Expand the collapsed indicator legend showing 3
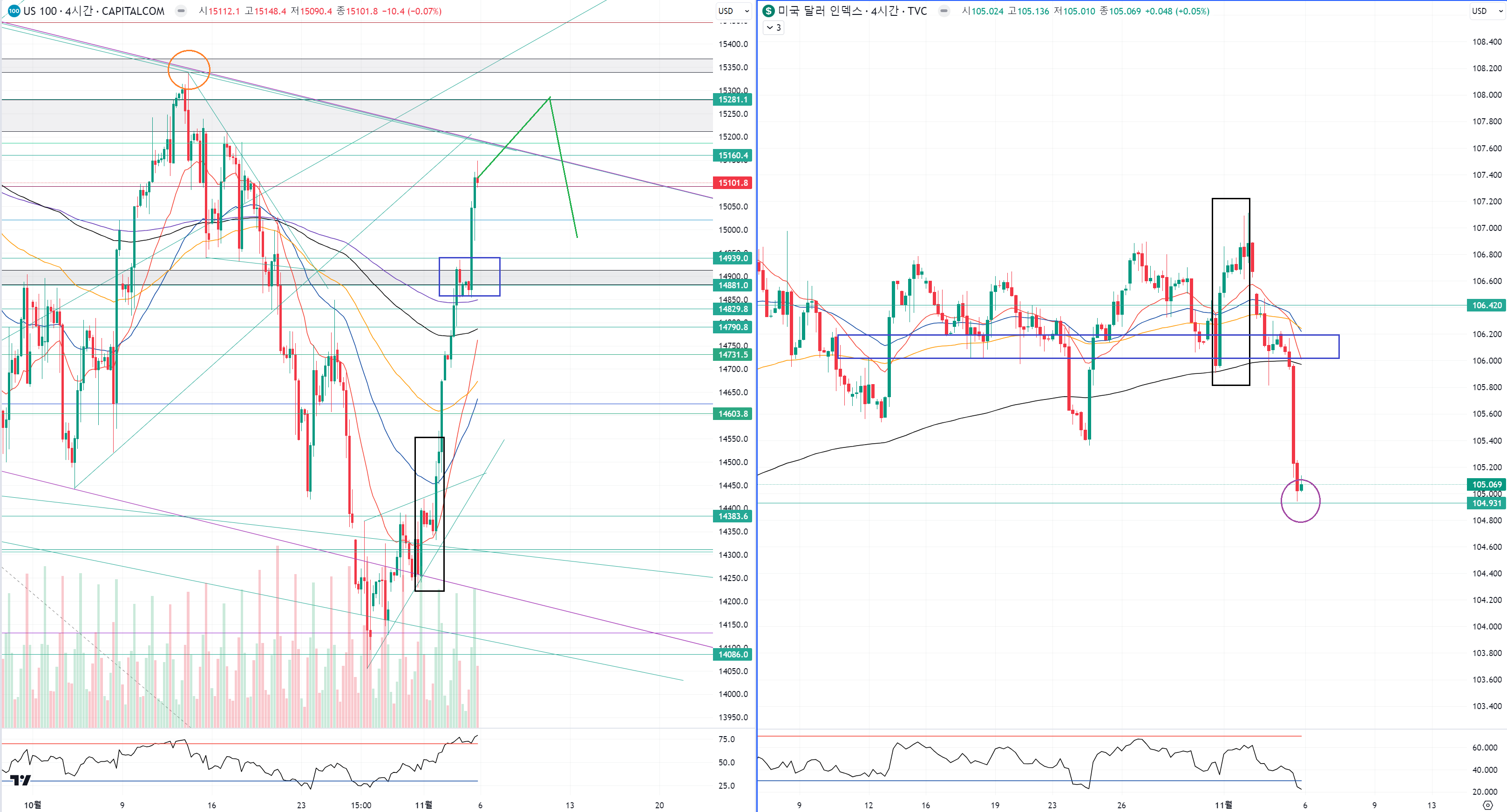1507x812 pixels. pos(774,27)
